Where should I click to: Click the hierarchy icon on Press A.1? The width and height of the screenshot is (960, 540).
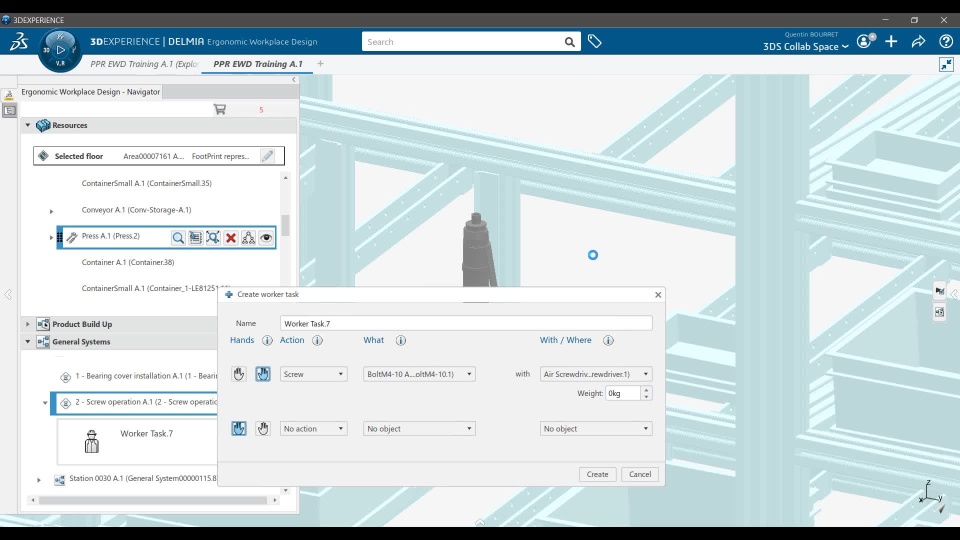coord(248,238)
